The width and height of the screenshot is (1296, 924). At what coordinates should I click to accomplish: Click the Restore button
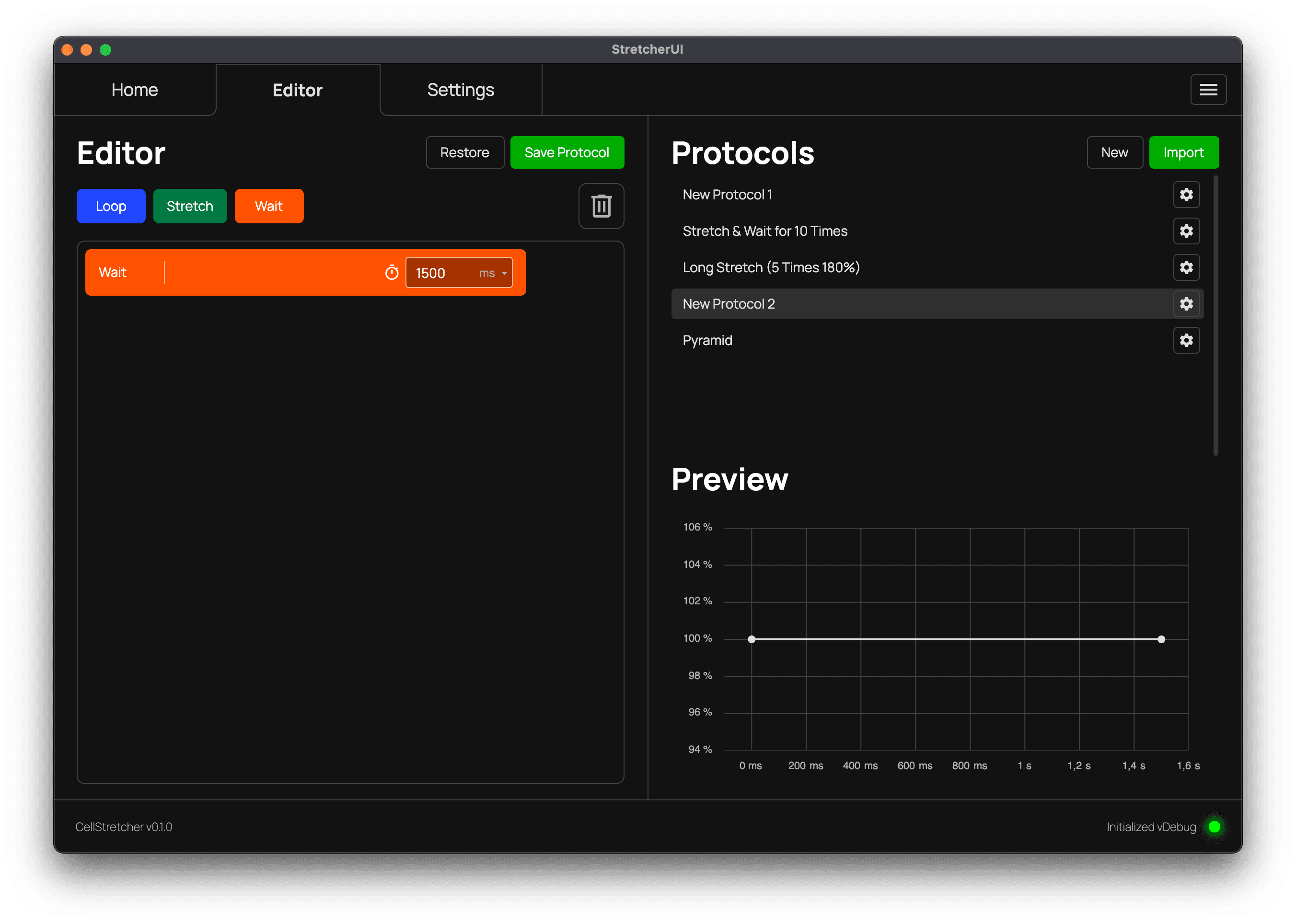pyautogui.click(x=464, y=152)
